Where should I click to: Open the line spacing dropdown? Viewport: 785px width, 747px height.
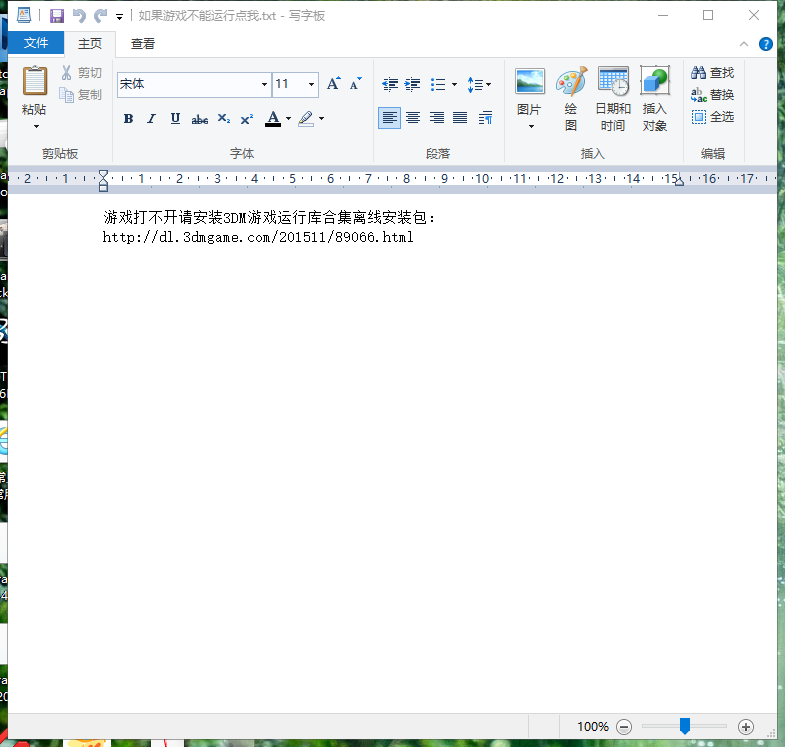coord(479,84)
